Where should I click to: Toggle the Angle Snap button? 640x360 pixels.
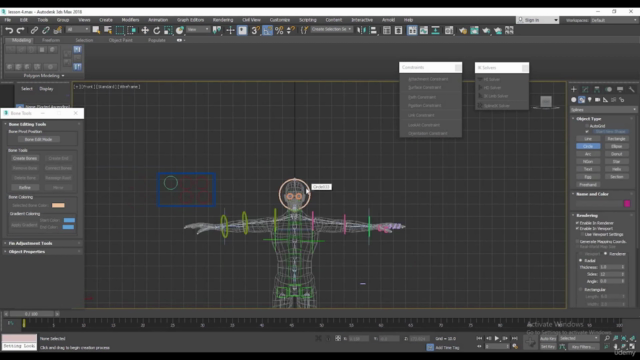point(267,30)
